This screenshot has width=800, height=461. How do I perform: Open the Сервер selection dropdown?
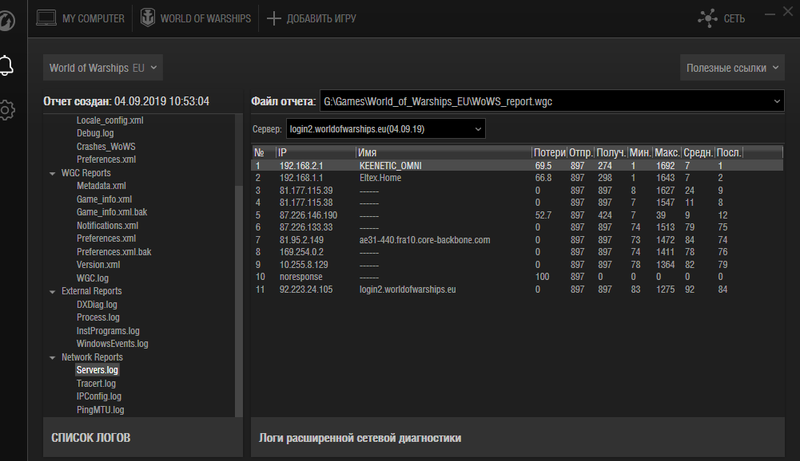click(x=386, y=129)
